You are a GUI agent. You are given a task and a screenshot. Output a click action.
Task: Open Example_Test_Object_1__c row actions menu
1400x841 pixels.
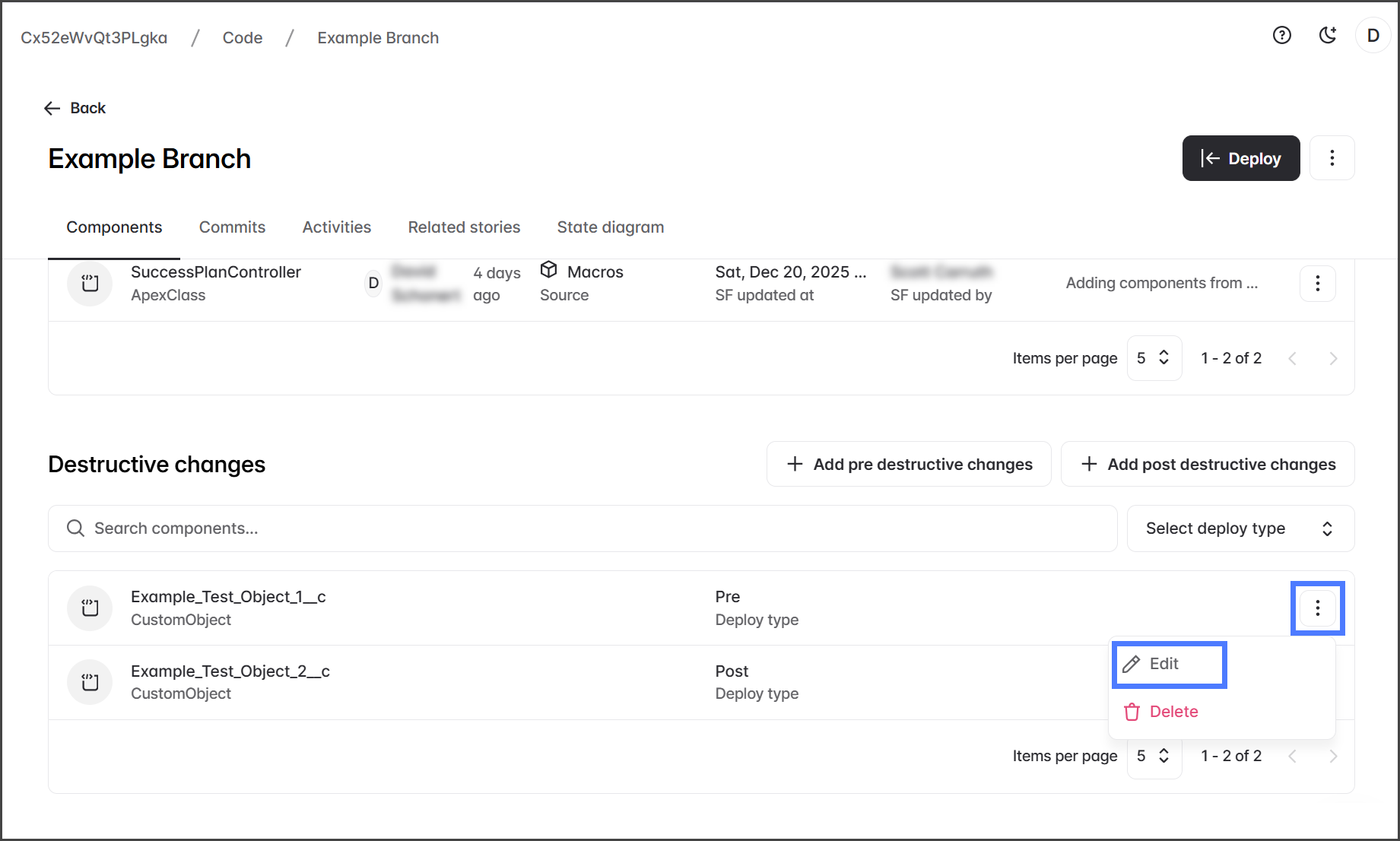point(1317,608)
